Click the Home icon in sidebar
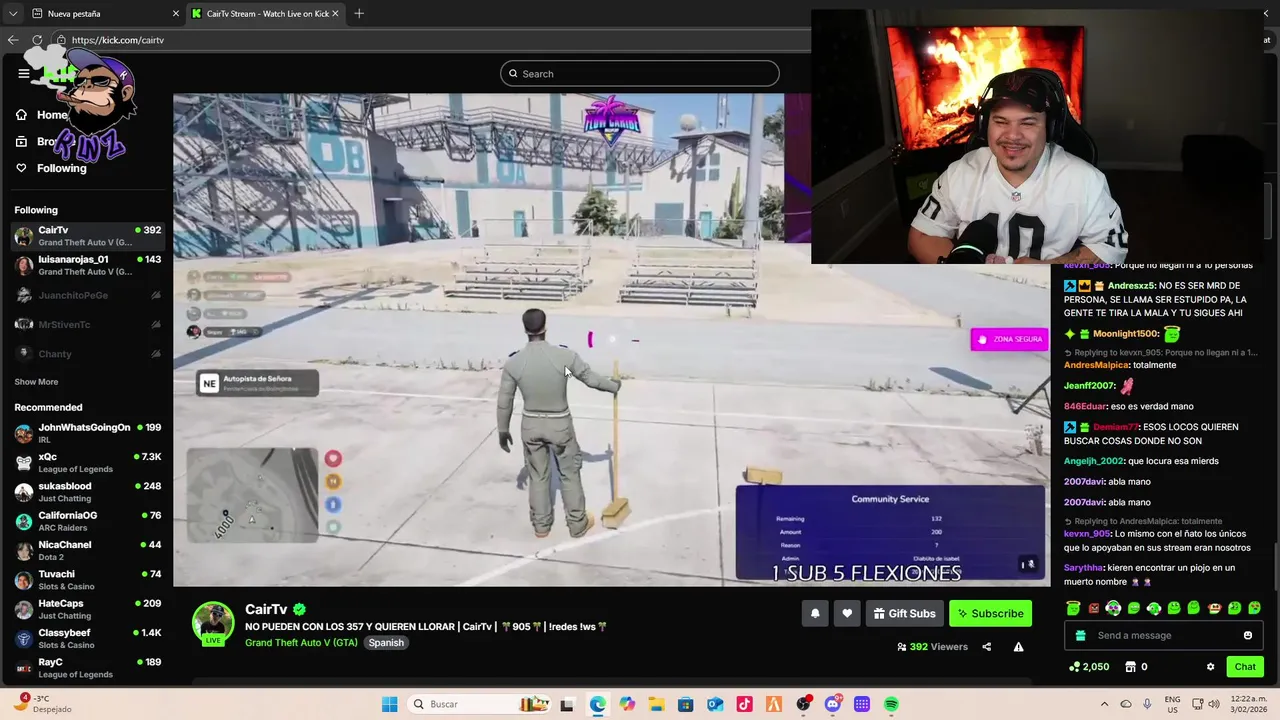 [x=21, y=115]
